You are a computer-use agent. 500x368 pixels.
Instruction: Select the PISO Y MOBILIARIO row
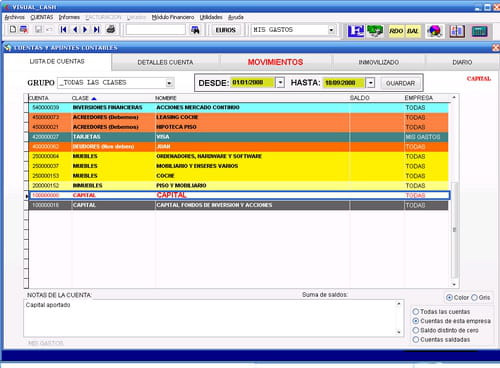click(x=239, y=186)
